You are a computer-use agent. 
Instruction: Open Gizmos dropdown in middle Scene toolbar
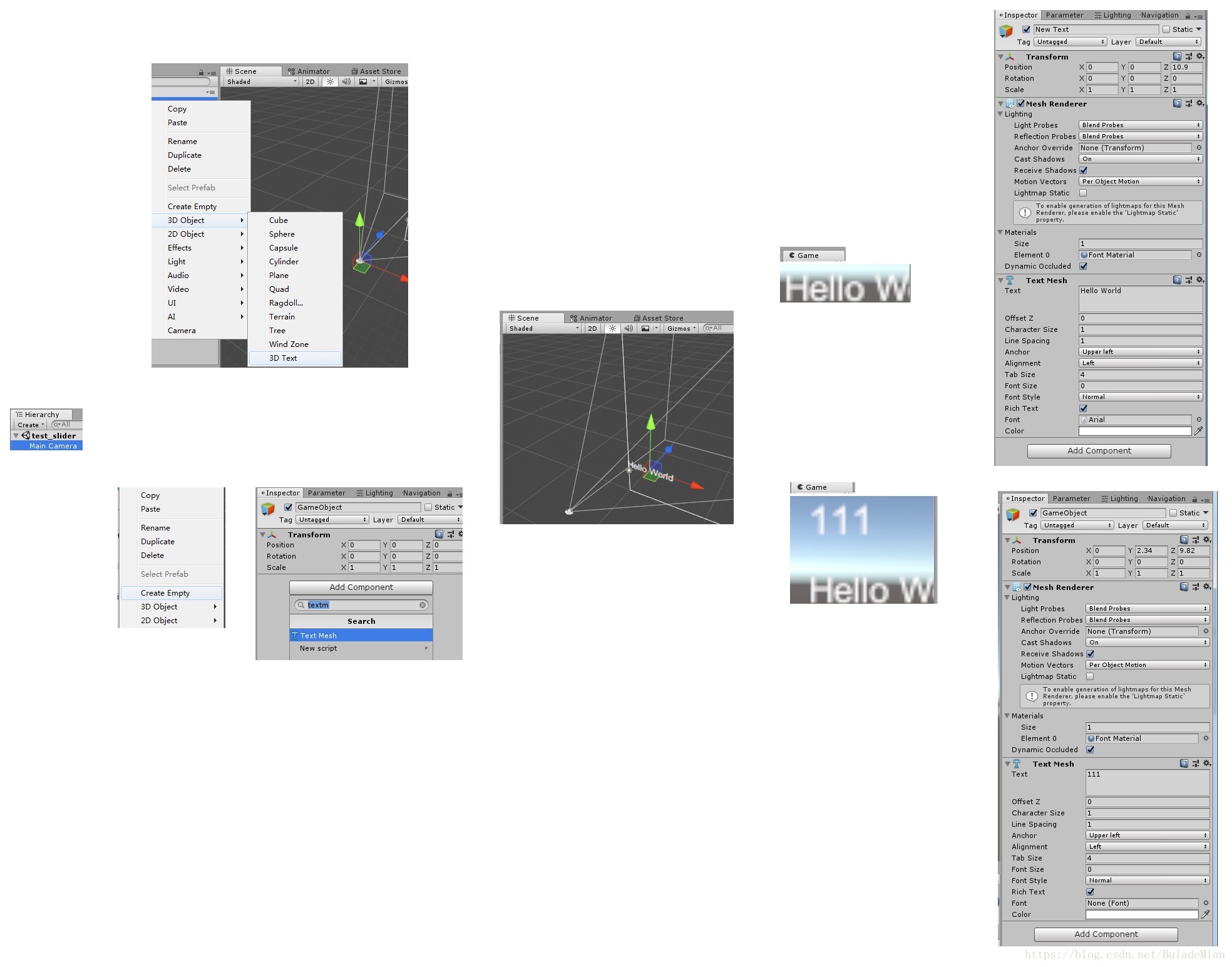pyautogui.click(x=681, y=328)
